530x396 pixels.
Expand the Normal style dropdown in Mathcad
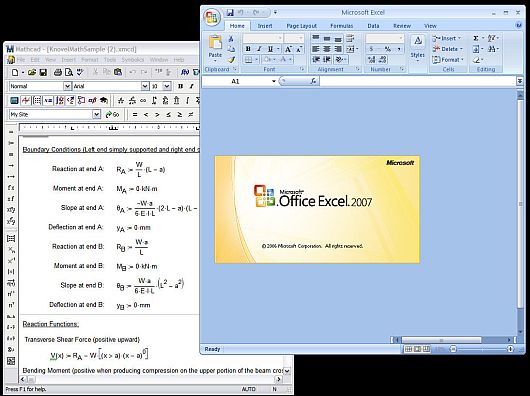coord(67,86)
